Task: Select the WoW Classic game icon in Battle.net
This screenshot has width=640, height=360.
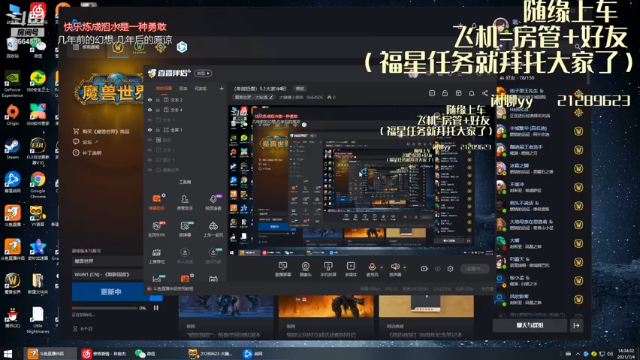Action: click(x=139, y=47)
